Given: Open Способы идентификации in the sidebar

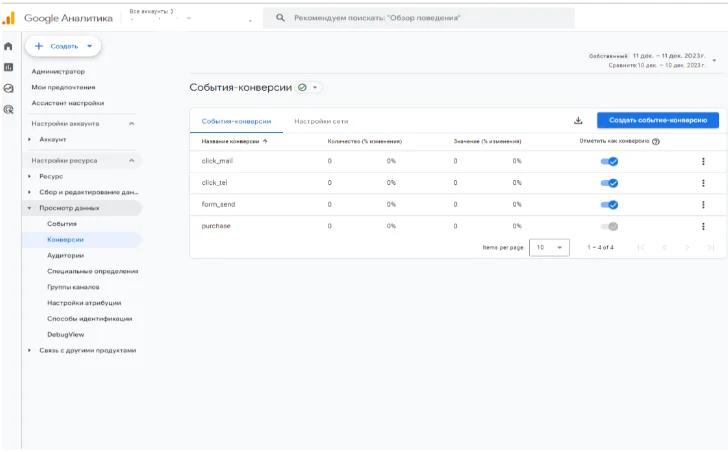Looking at the screenshot, I should [90, 318].
